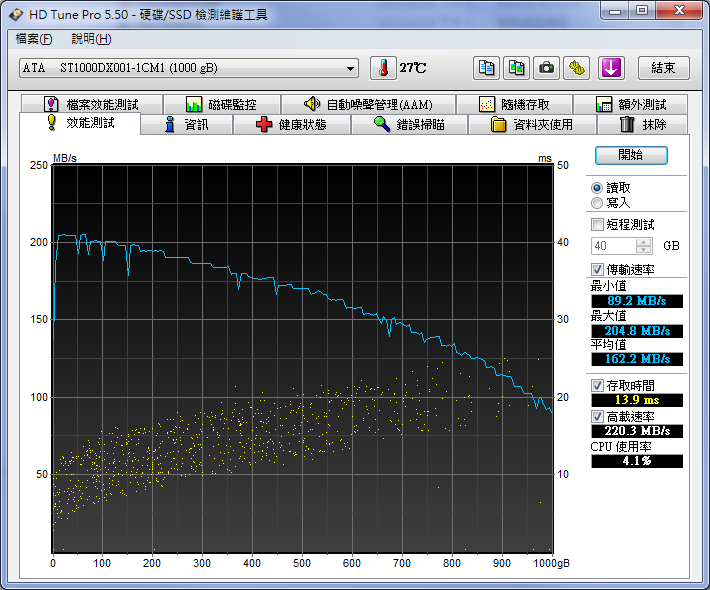Click the 4.1% CPU usage value
Viewport: 710px width, 590px height.
[x=637, y=461]
